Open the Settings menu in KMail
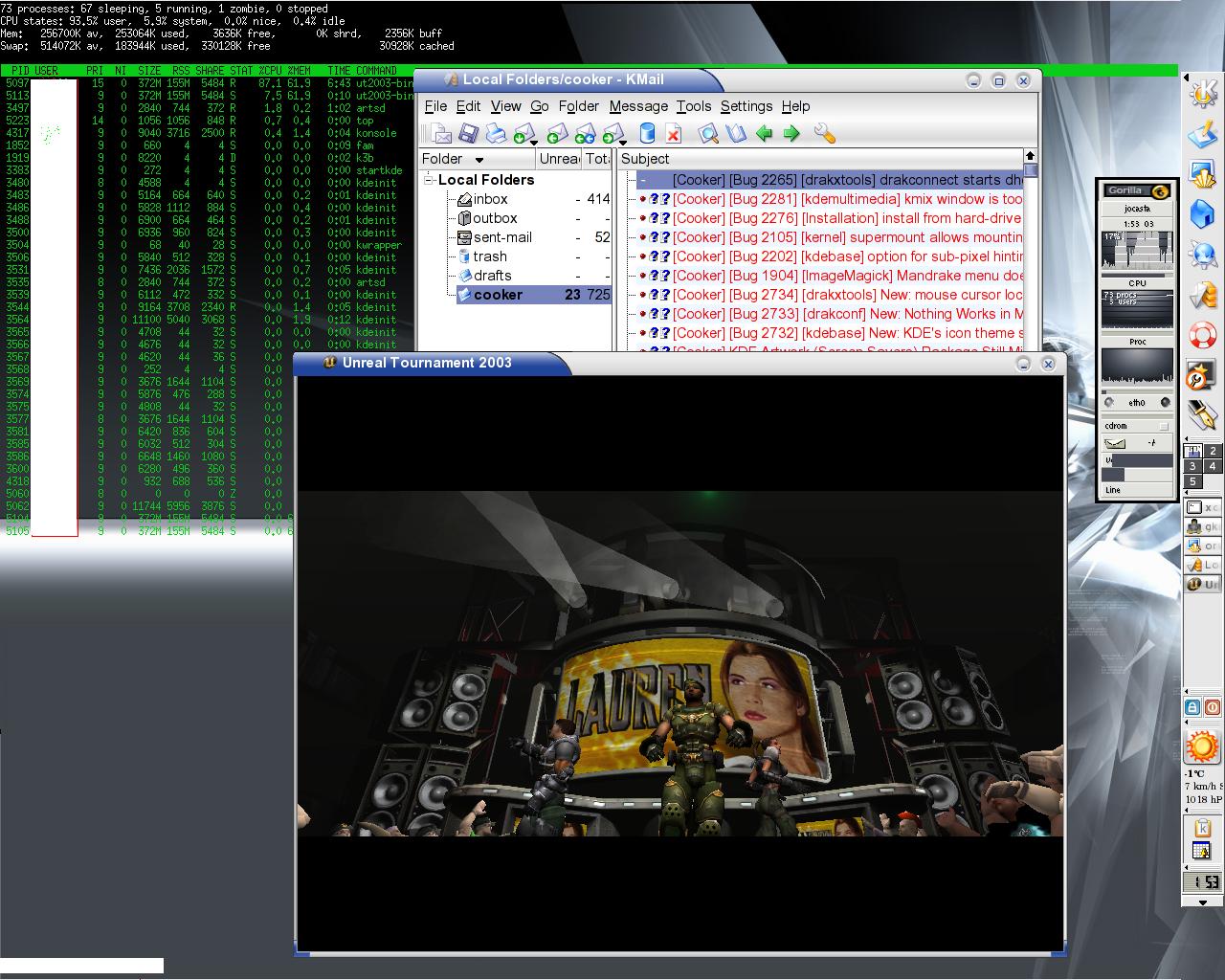The height and width of the screenshot is (980, 1225). tap(746, 106)
